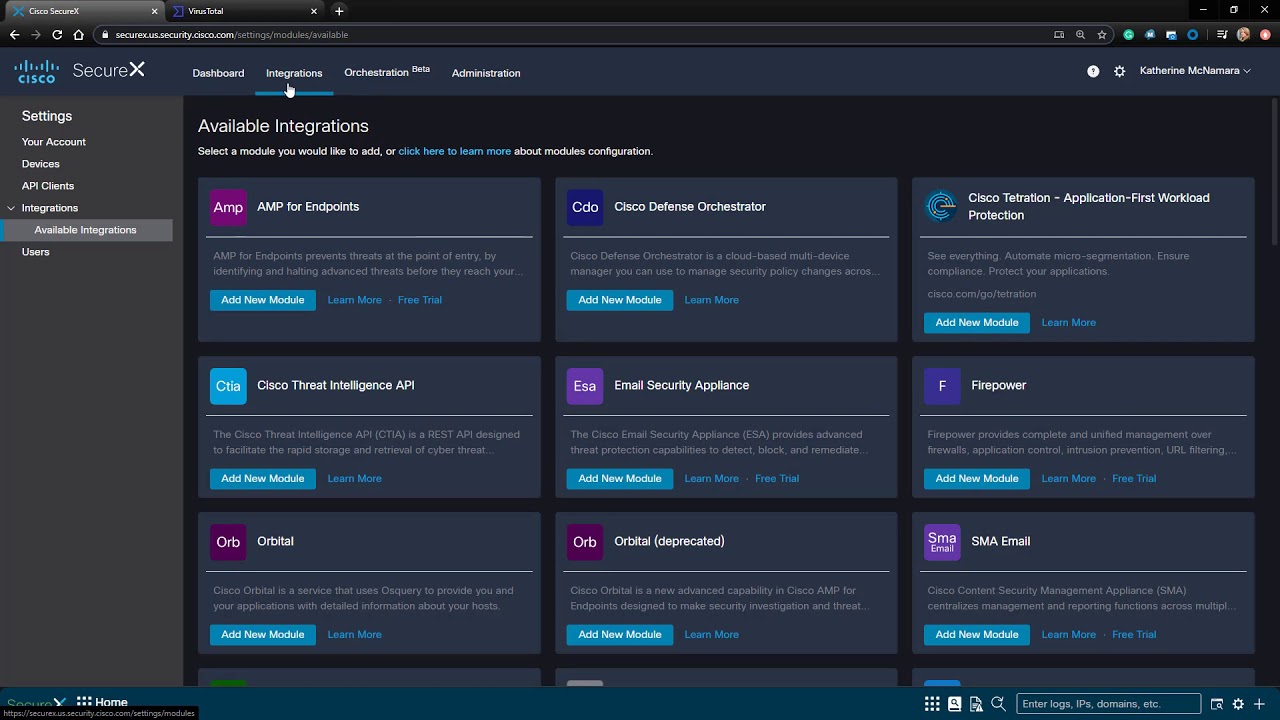Open the Katherine McNamara user dropdown

coord(1195,71)
